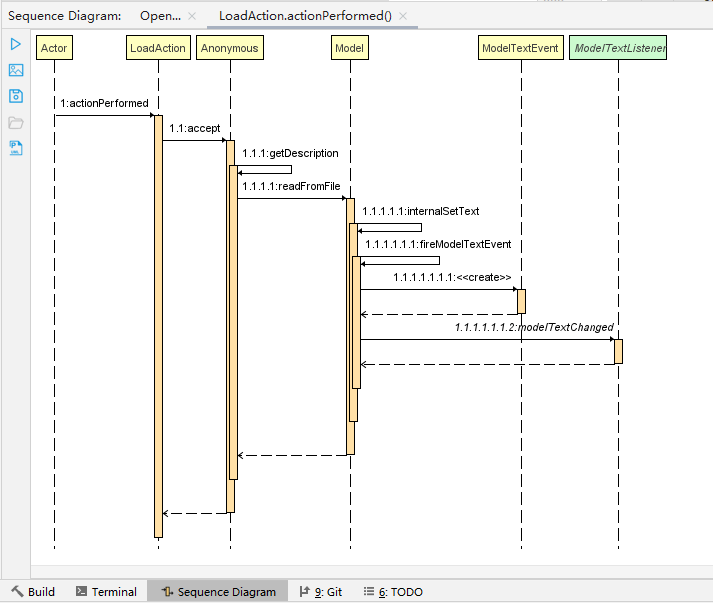Click the 1.1.1.1:readFromFile message label
Viewport: 713px width, 603px height.
pyautogui.click(x=291, y=186)
